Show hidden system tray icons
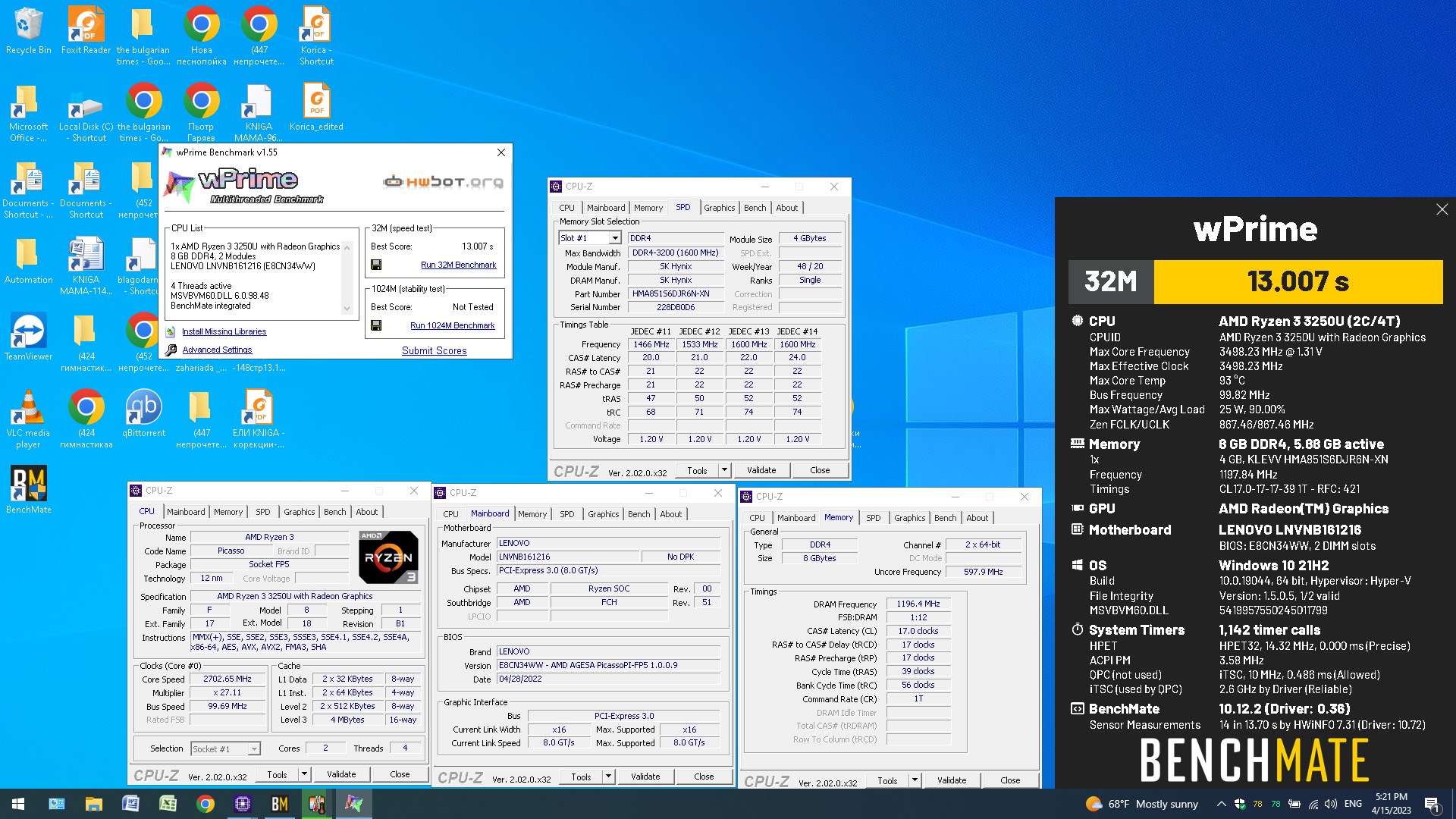This screenshot has width=1456, height=819. tap(1221, 804)
